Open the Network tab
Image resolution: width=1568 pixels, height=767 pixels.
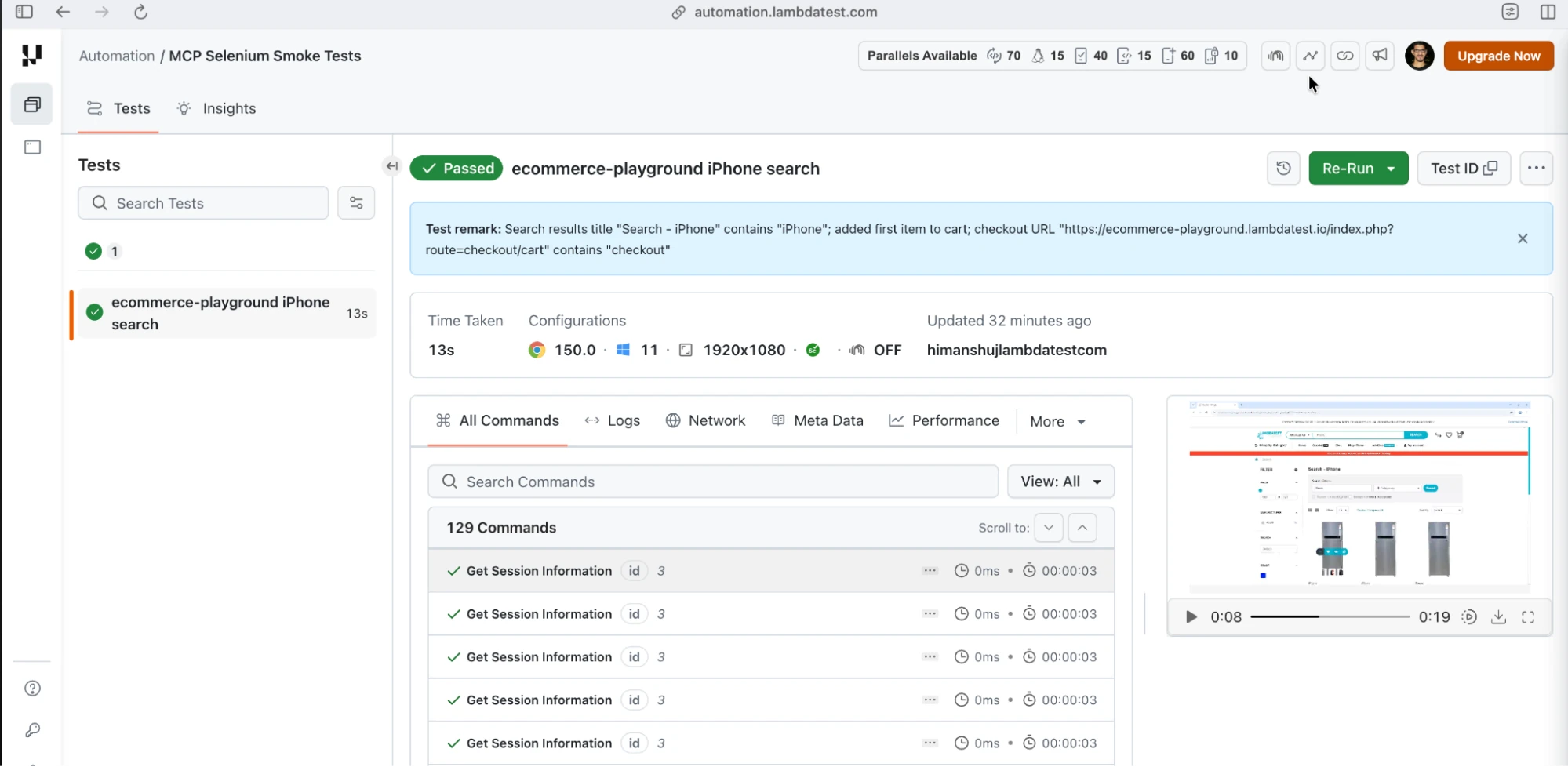click(x=705, y=421)
